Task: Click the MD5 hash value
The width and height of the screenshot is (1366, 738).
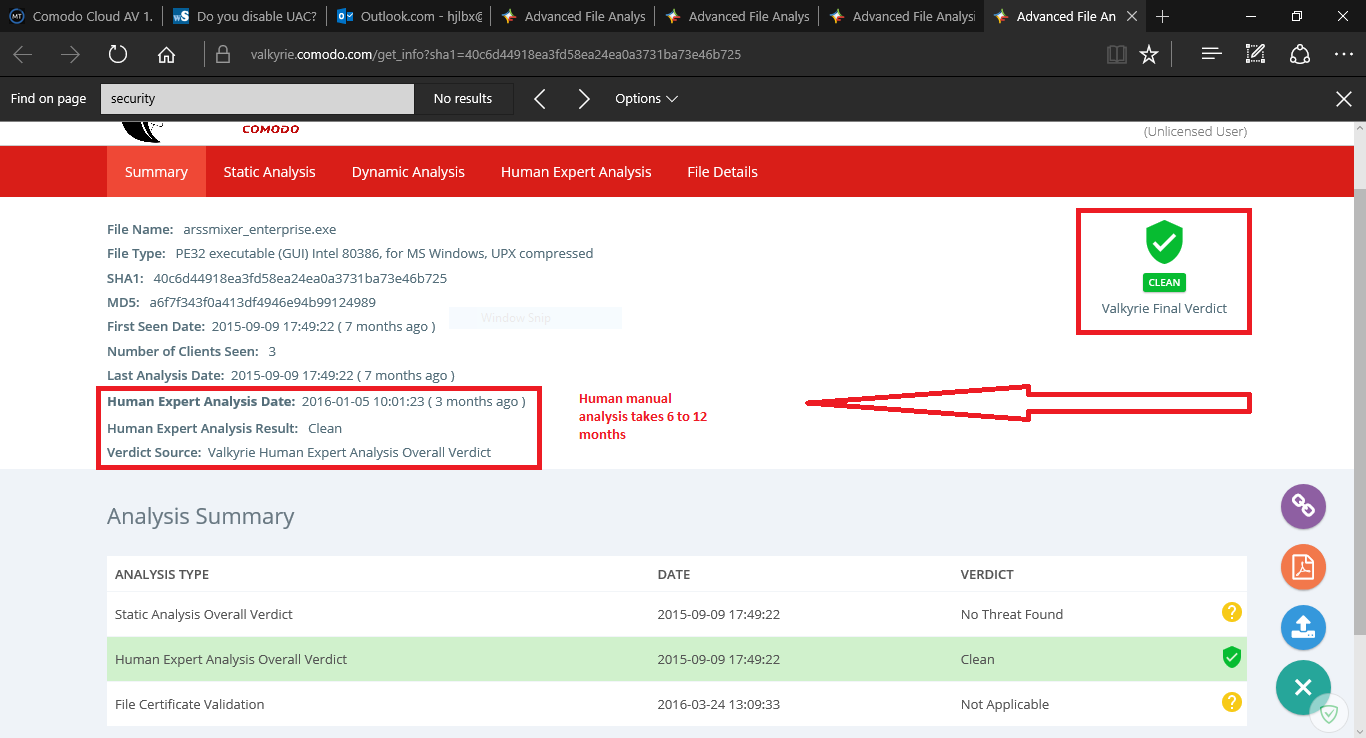Action: pos(263,302)
